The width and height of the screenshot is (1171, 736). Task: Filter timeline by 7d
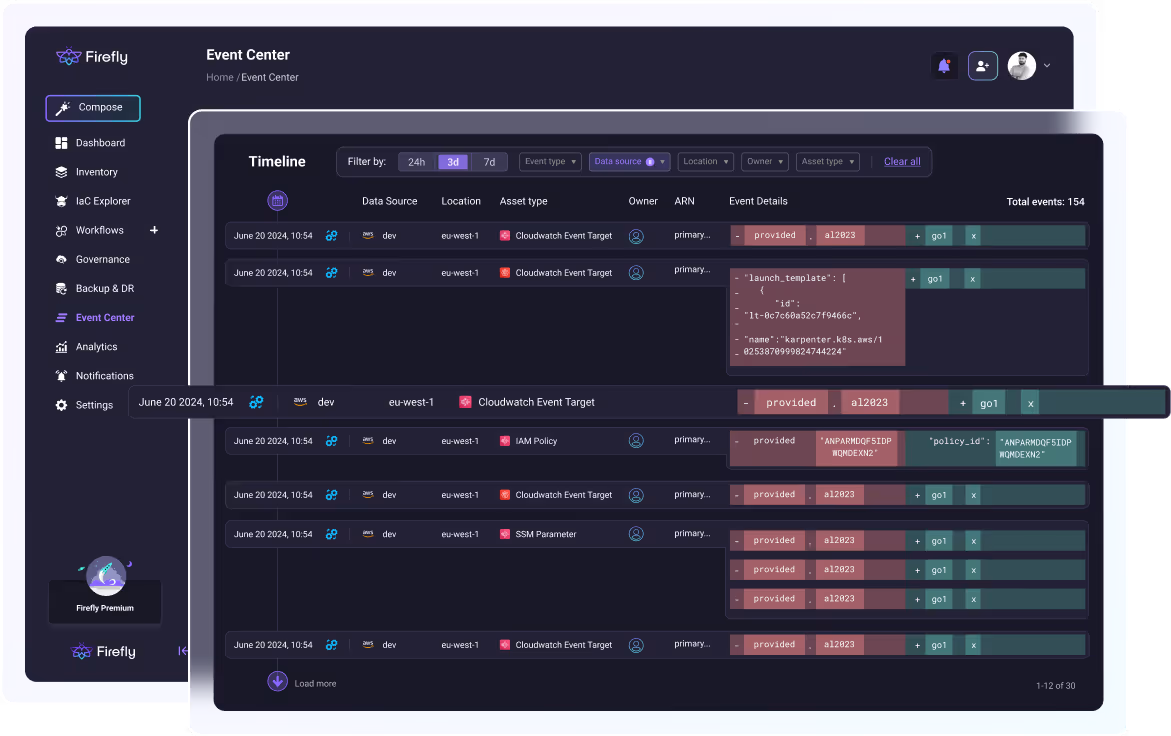point(489,162)
